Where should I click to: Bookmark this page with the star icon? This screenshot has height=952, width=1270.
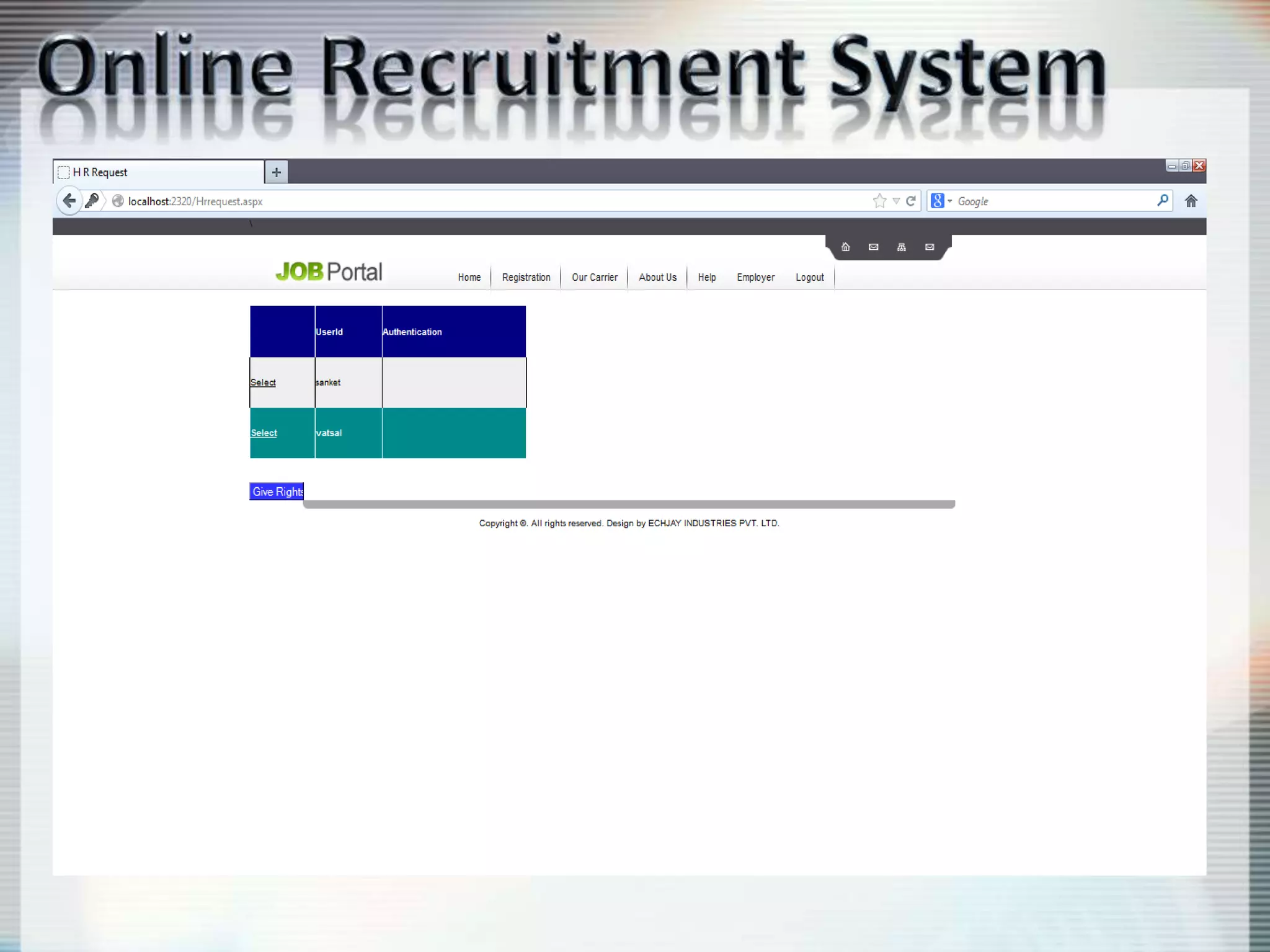tap(879, 201)
